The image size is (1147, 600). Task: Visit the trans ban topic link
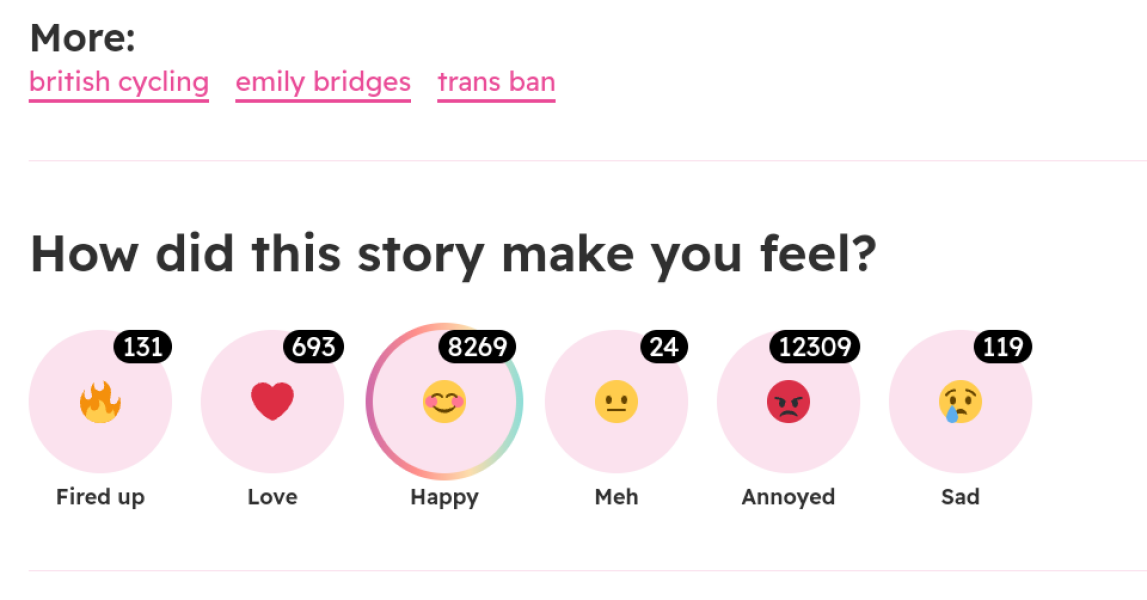coord(496,82)
